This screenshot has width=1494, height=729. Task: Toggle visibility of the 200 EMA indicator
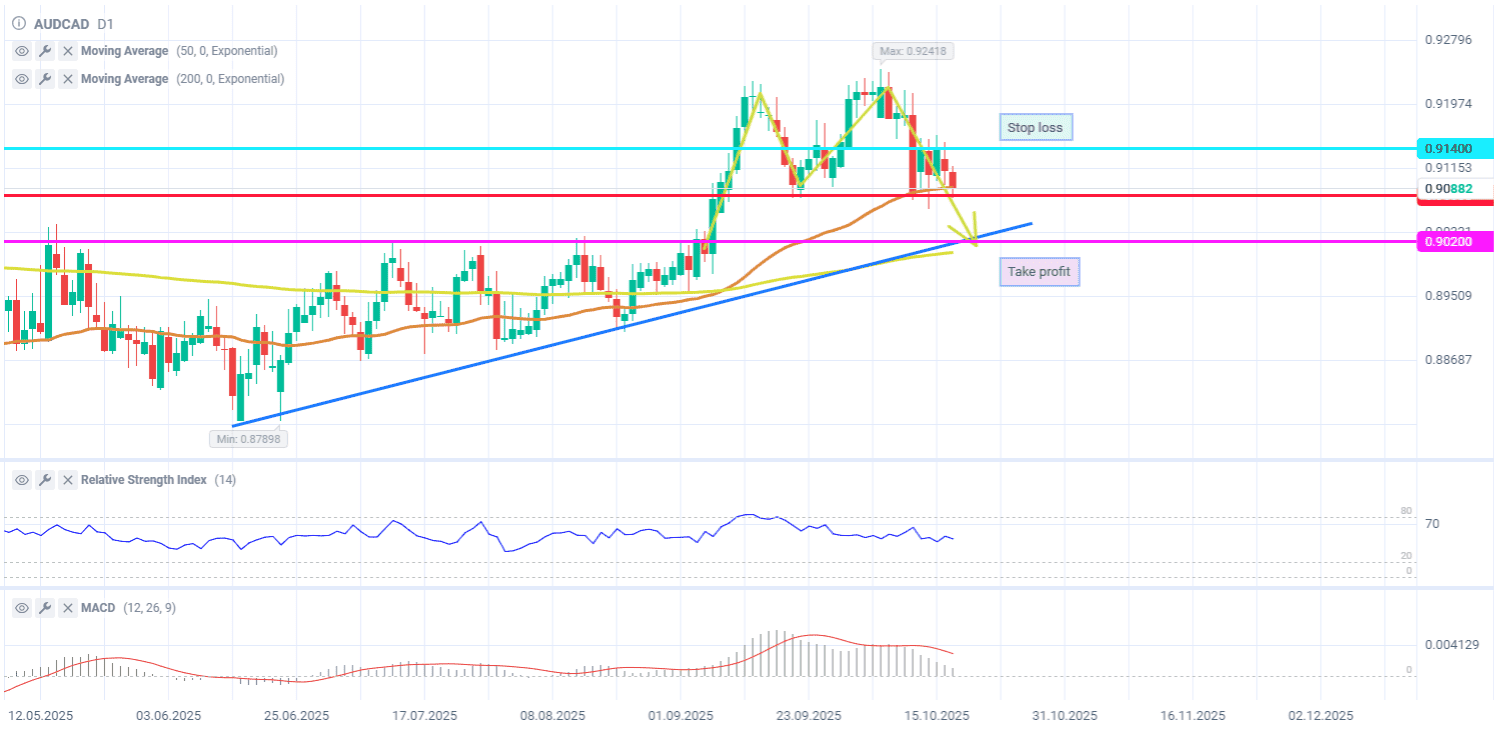click(22, 79)
